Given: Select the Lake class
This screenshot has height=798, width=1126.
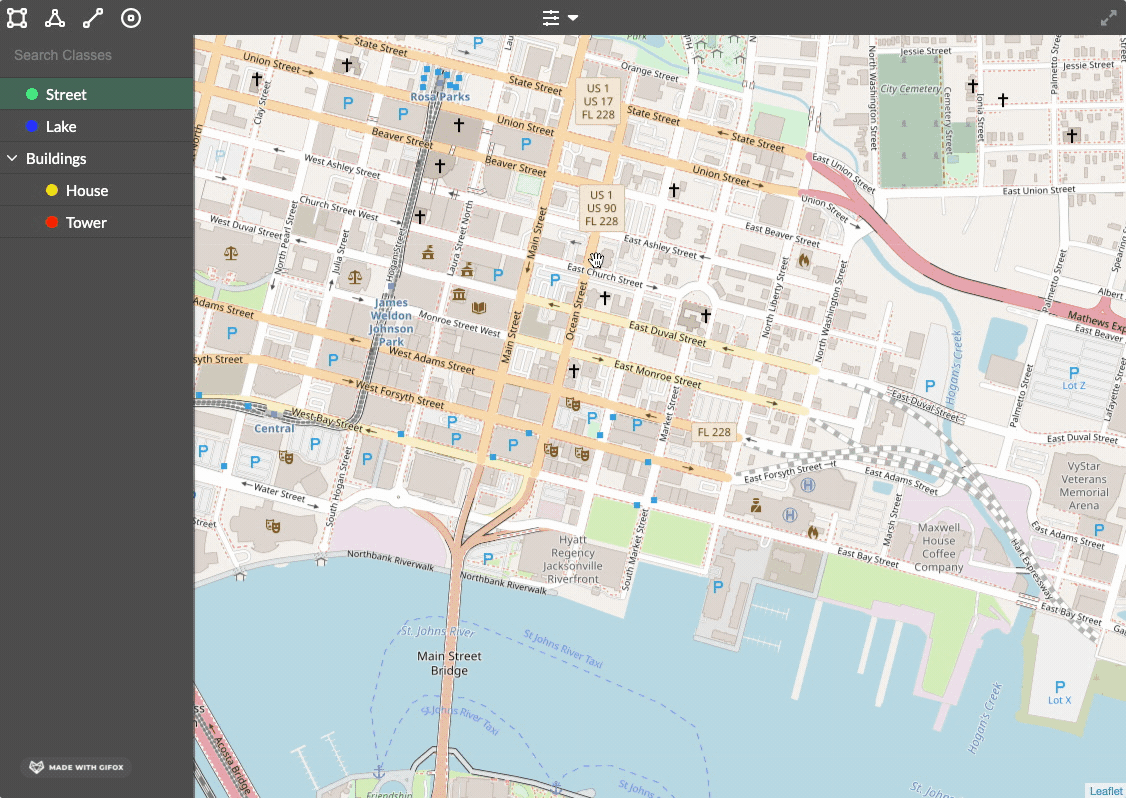Looking at the screenshot, I should pos(97,126).
